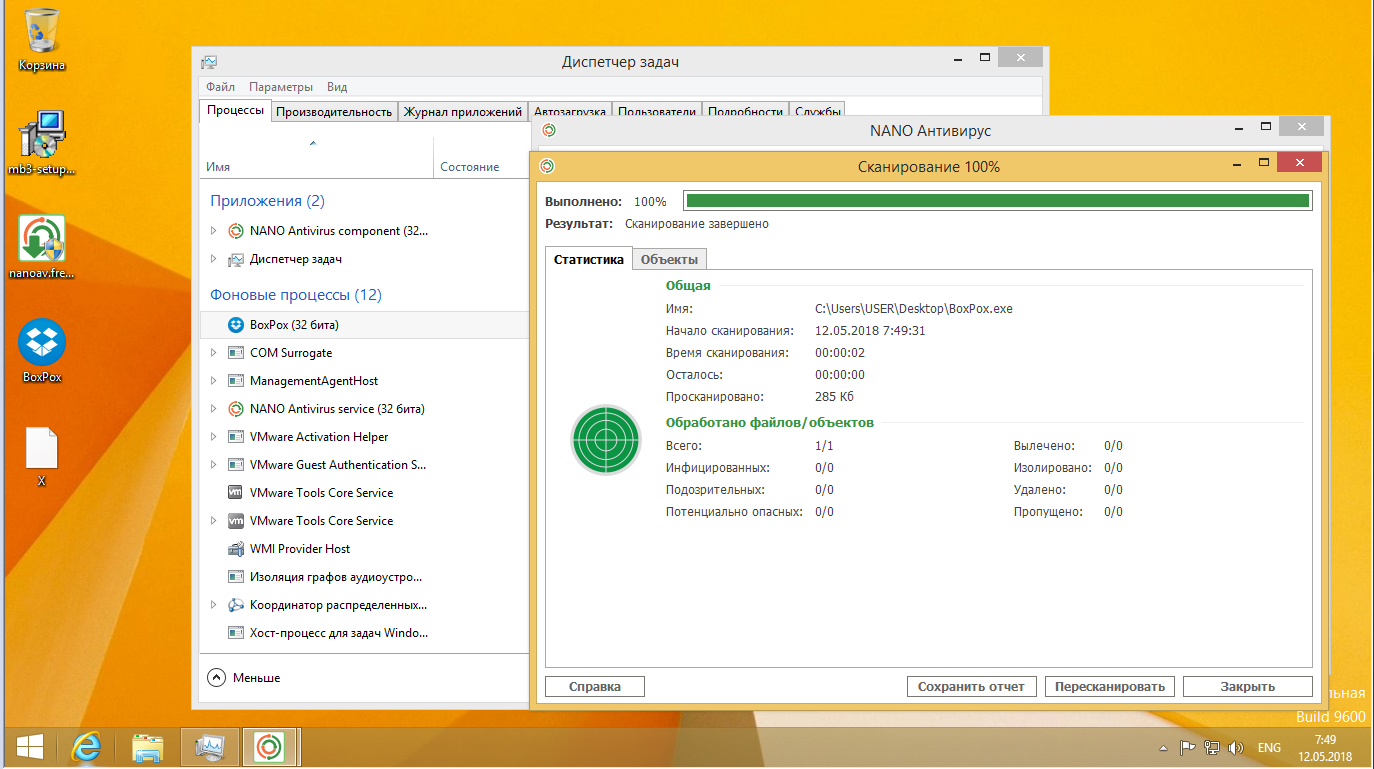Click the Сохранить отчет button
This screenshot has width=1374, height=769.
(971, 686)
